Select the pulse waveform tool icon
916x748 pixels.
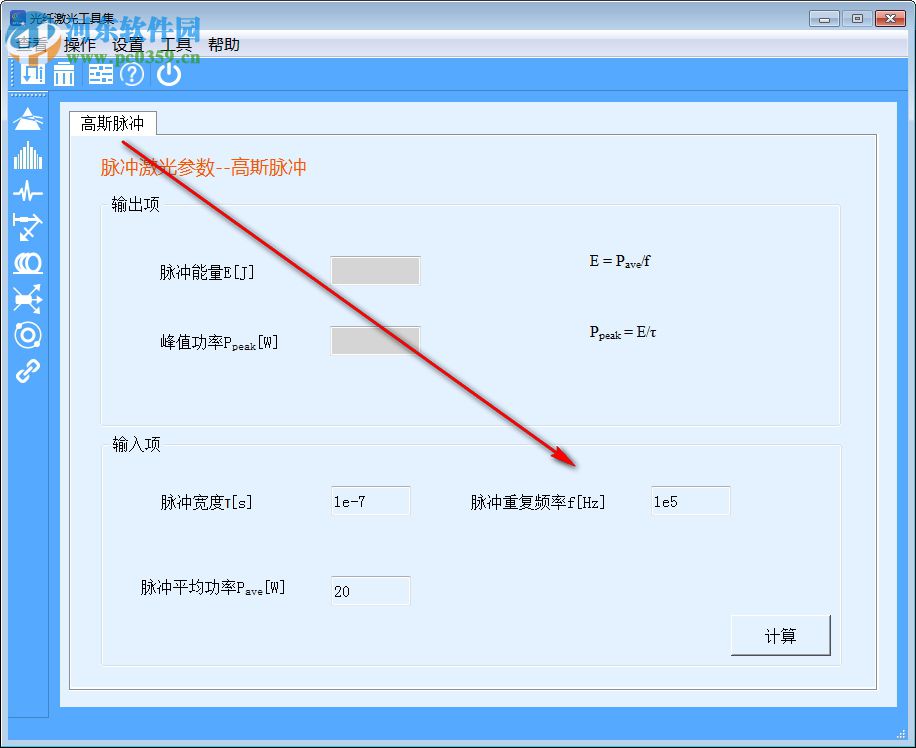tap(27, 193)
